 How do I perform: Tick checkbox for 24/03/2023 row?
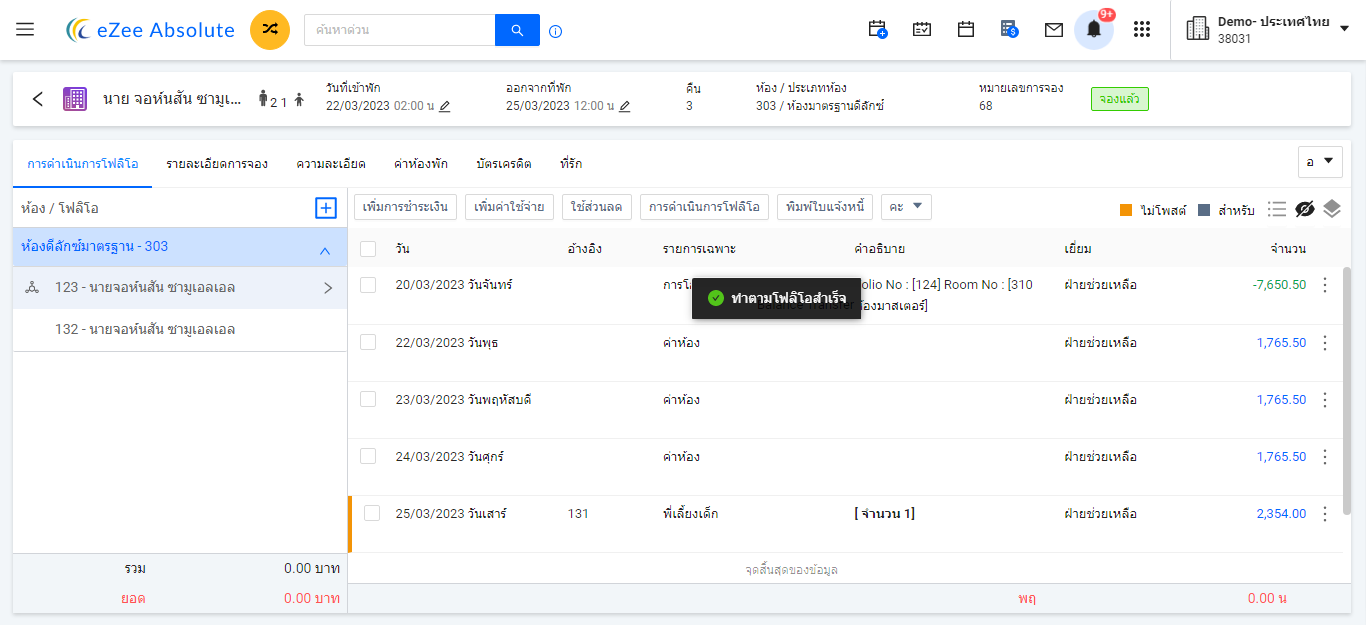(x=368, y=456)
